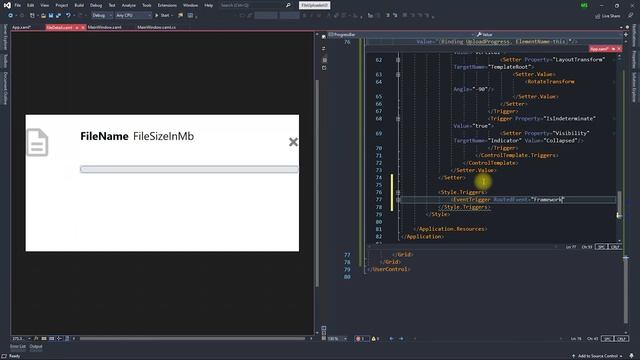640x360 pixels.
Task: Click the feedback icon beside Live Share
Action: click(x=630, y=16)
